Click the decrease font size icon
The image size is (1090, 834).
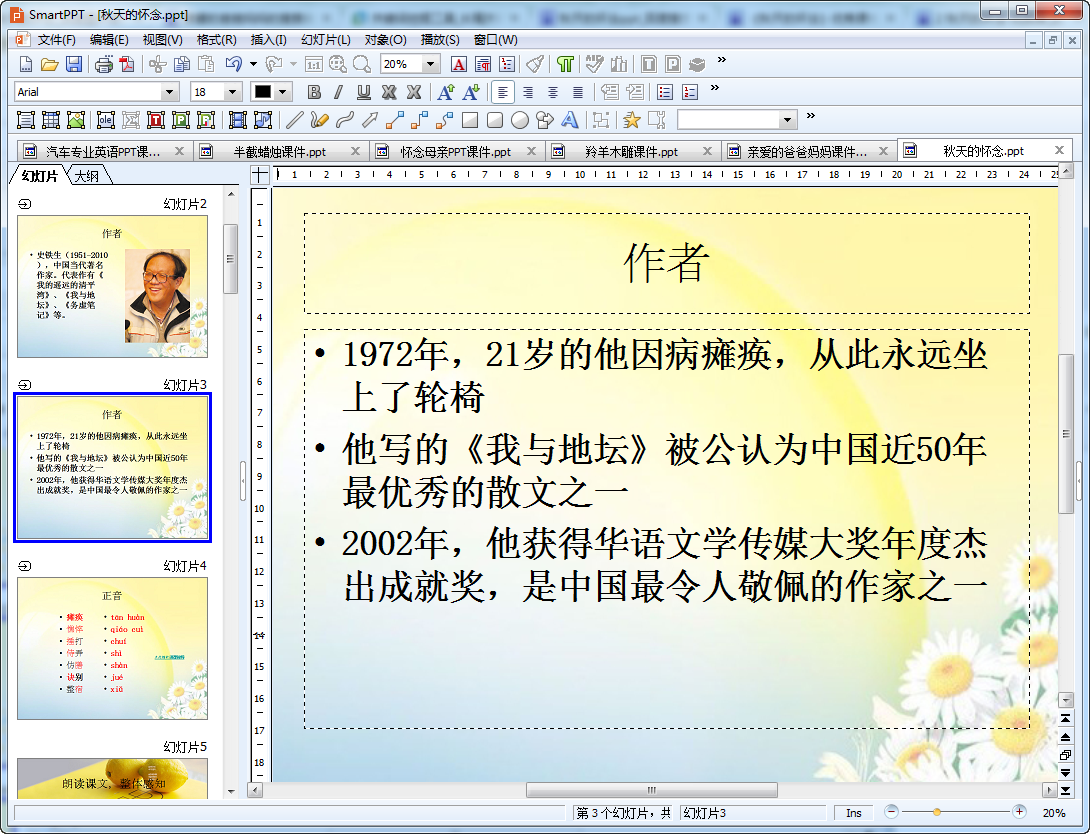tap(471, 92)
